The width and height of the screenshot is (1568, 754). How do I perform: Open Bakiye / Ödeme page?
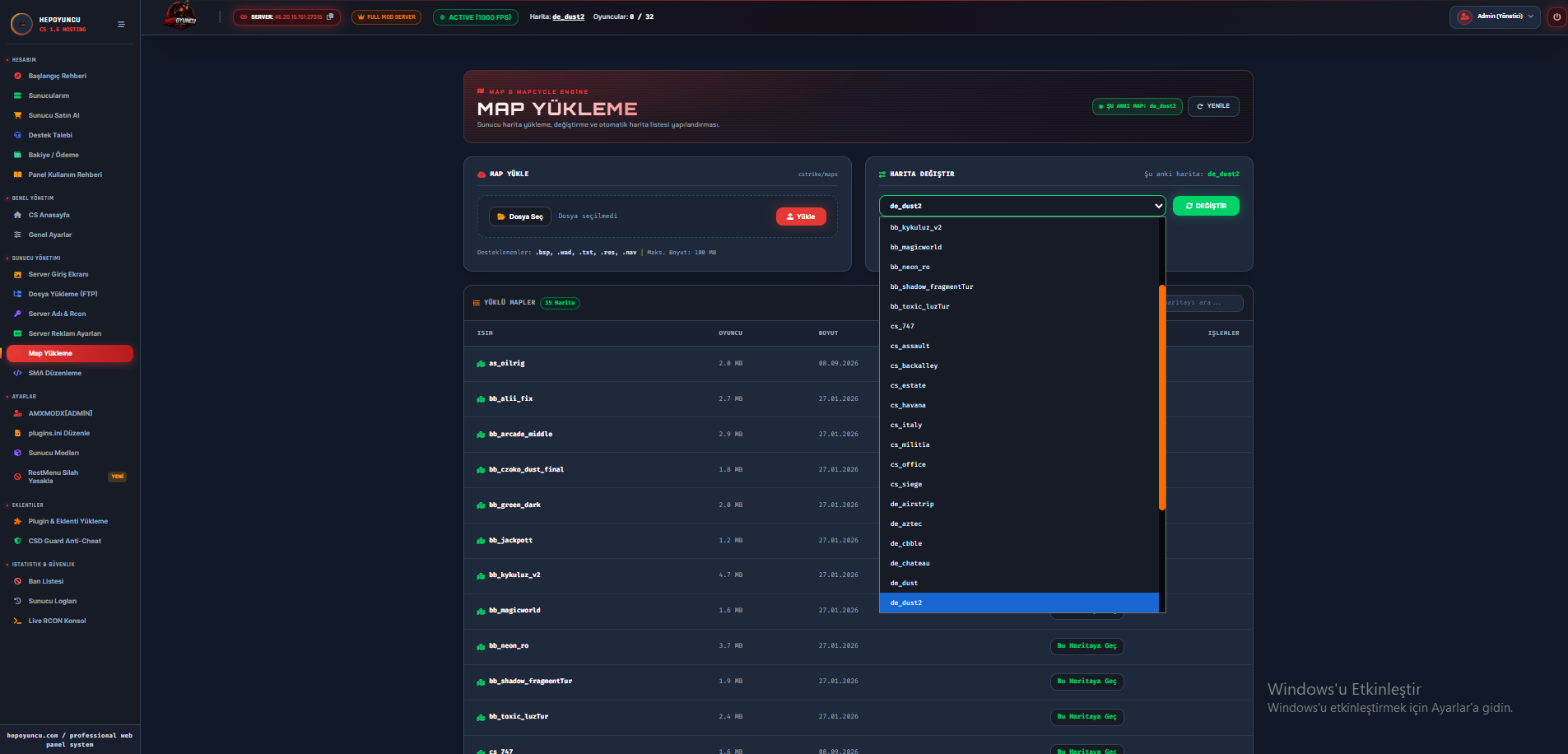point(54,155)
